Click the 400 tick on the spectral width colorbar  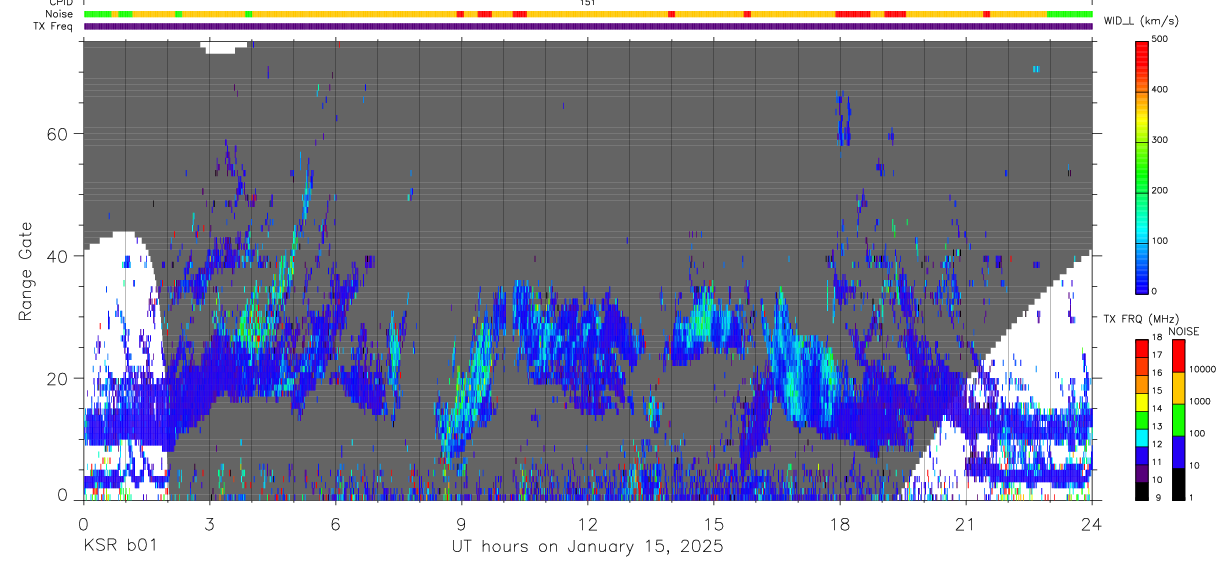[1160, 89]
